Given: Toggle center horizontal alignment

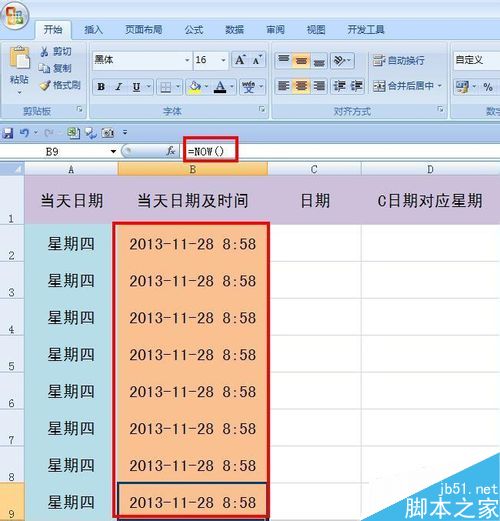Looking at the screenshot, I should pos(301,86).
